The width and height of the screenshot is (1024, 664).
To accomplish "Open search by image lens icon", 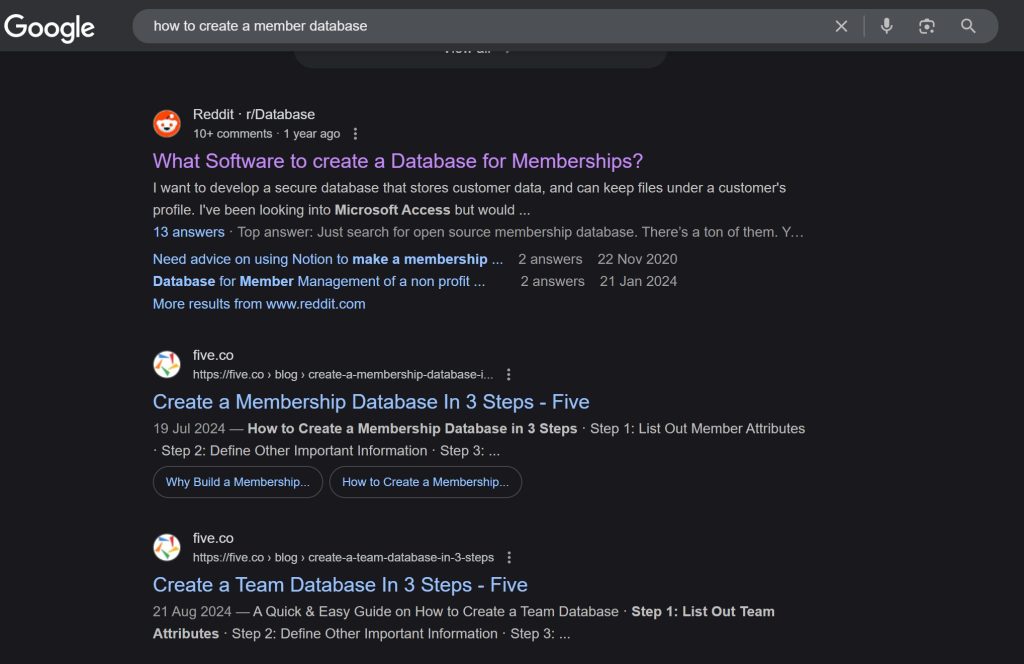I will [927, 26].
